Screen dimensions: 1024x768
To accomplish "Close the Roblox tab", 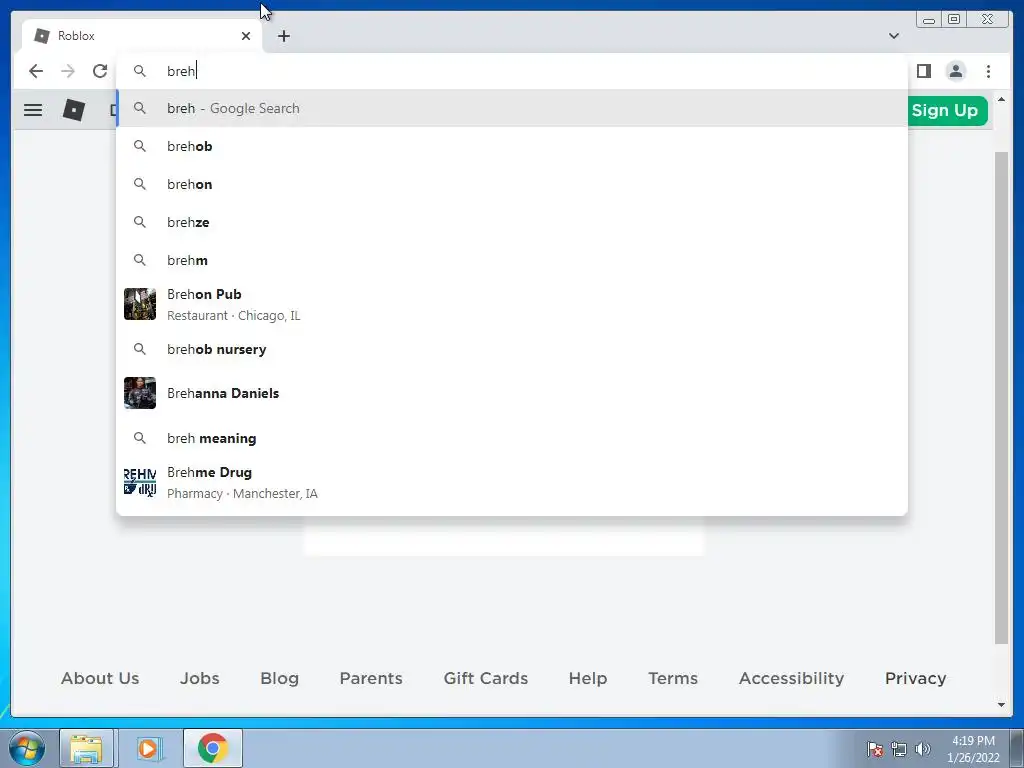I will click(246, 36).
